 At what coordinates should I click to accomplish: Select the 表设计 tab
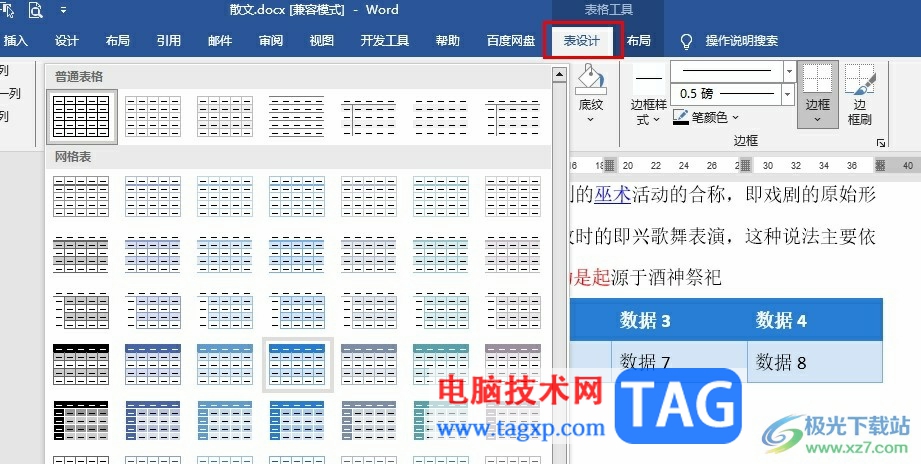tap(582, 41)
